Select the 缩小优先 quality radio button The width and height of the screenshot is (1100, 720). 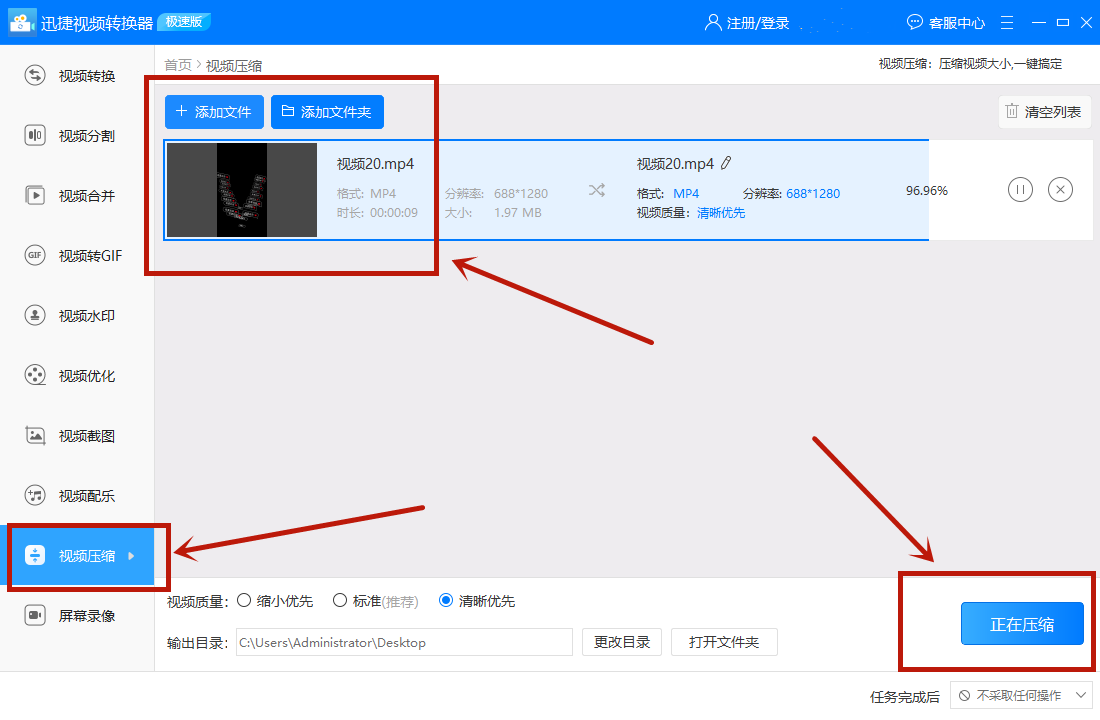[244, 600]
